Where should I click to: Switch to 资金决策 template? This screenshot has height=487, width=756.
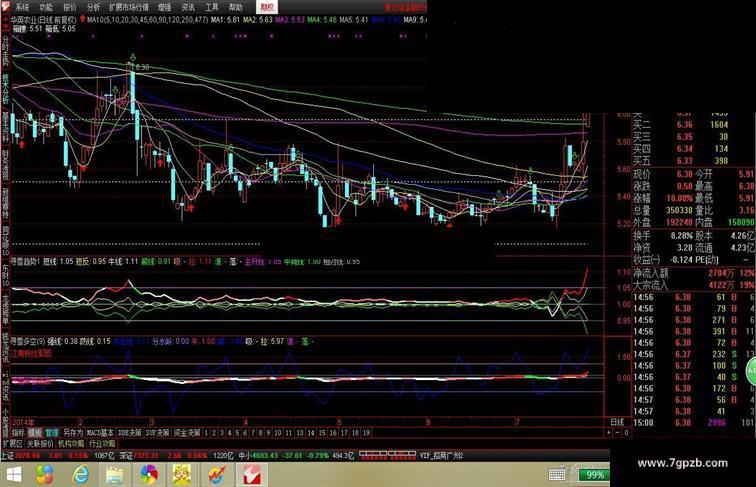click(x=187, y=433)
